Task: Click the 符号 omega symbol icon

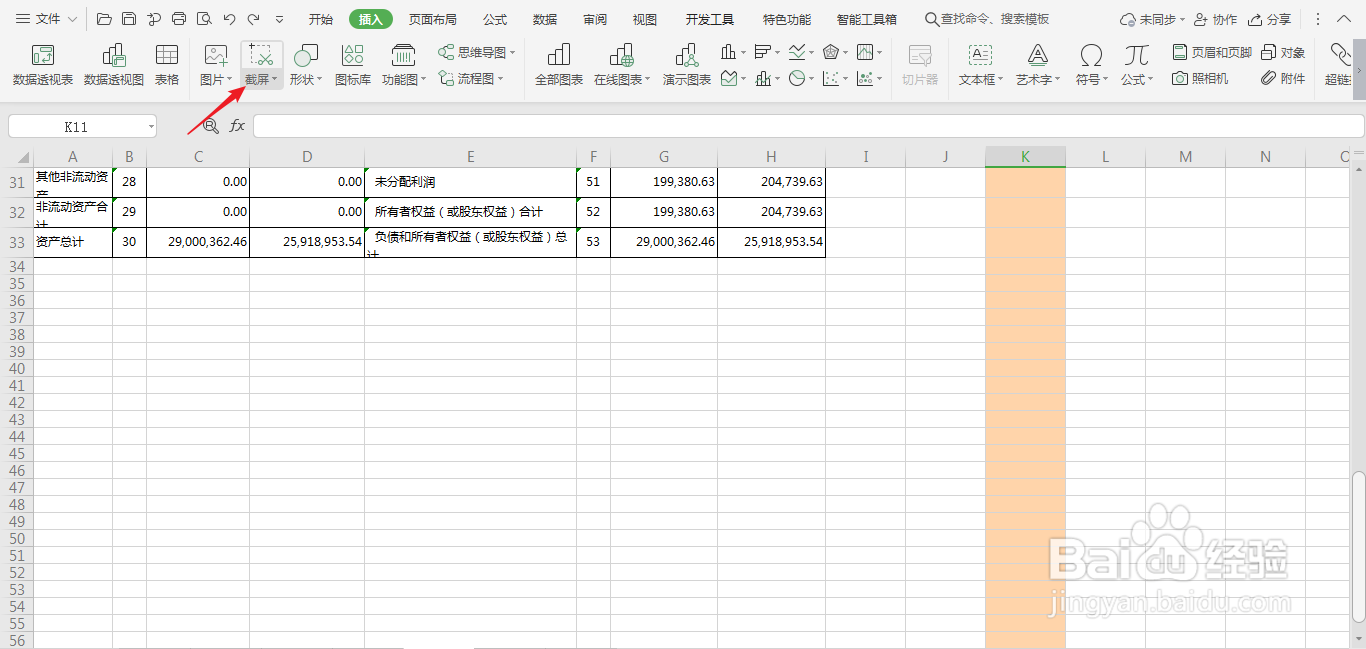Action: coord(1092,56)
